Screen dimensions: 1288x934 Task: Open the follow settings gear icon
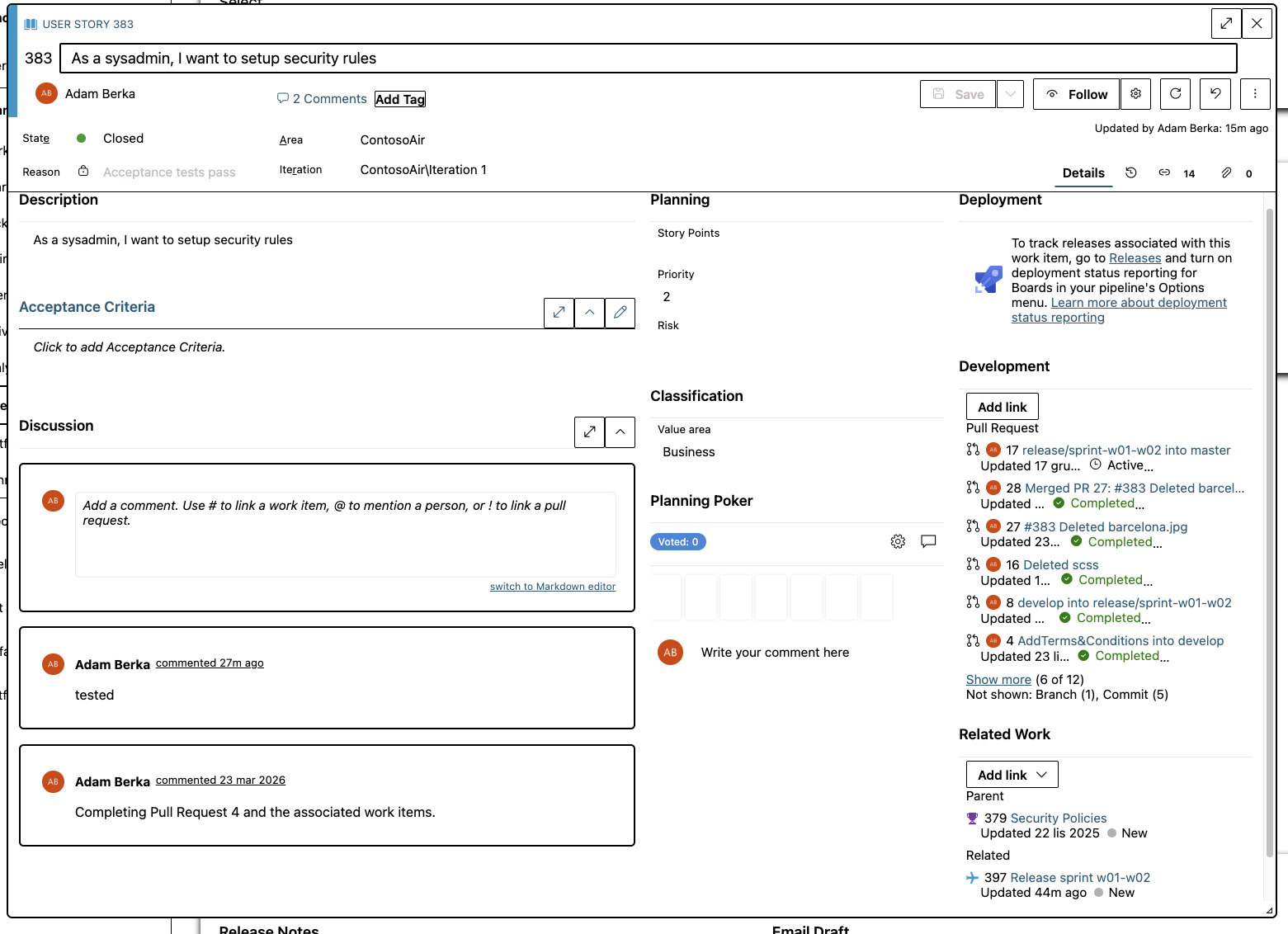click(x=1136, y=94)
